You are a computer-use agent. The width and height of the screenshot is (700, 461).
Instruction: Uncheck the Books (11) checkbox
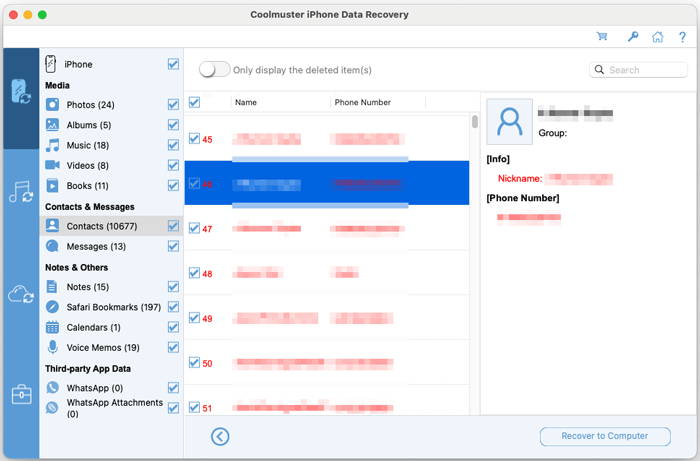click(x=173, y=185)
